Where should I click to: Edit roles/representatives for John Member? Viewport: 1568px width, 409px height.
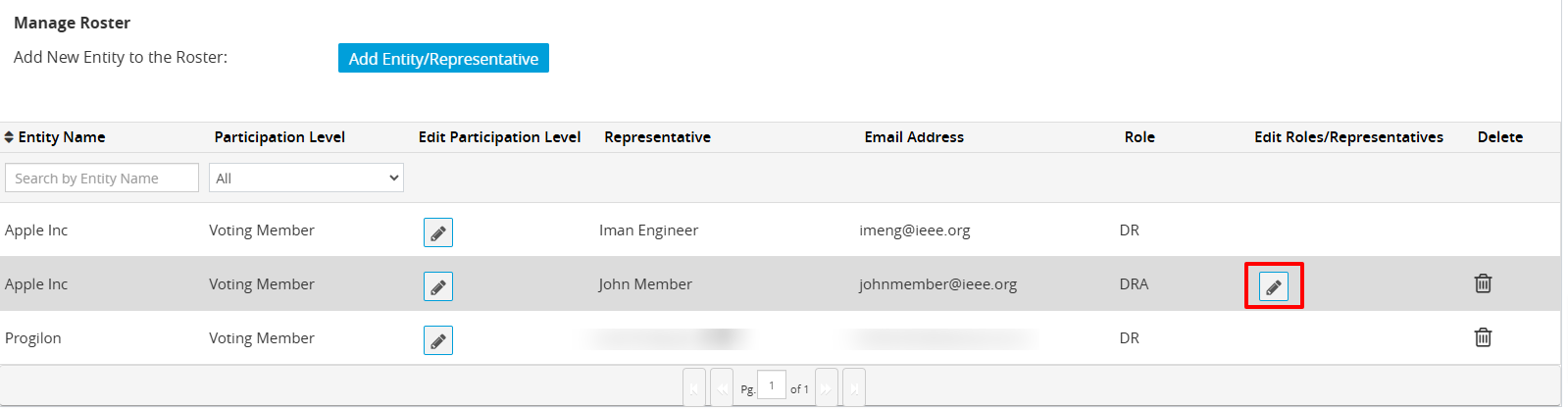tap(1274, 286)
